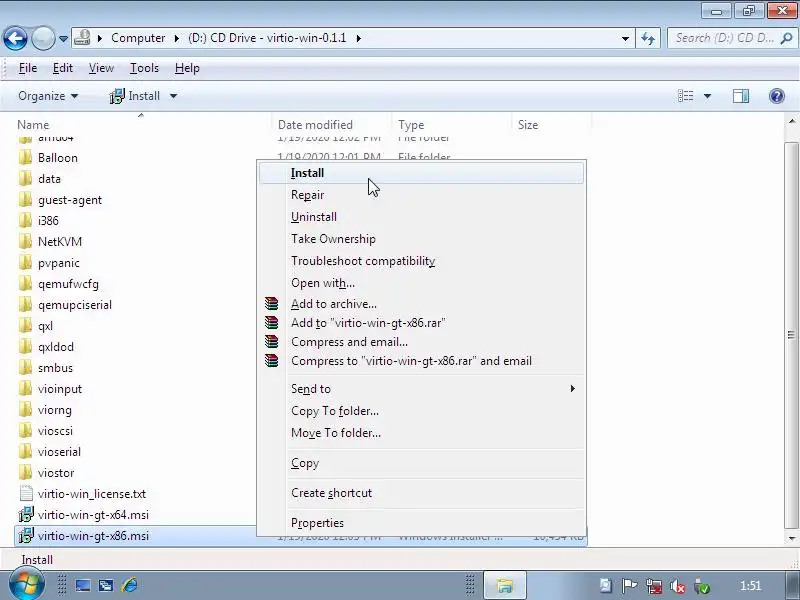Image resolution: width=800 pixels, height=600 pixels.
Task: Select the vioserial folder icon
Action: click(26, 452)
